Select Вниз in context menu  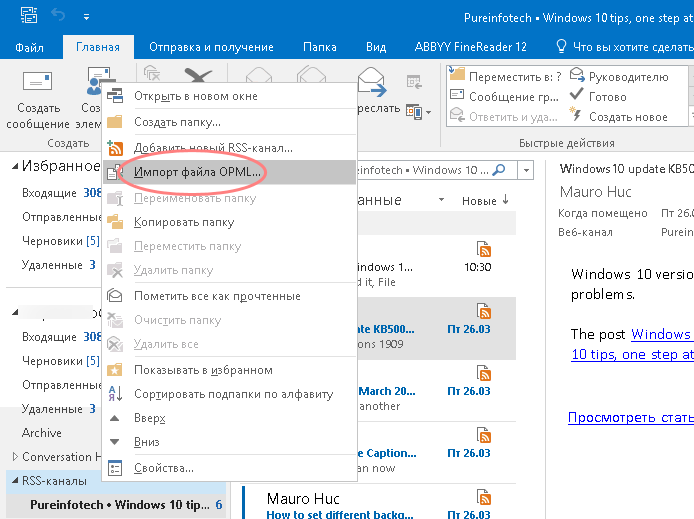(229, 442)
